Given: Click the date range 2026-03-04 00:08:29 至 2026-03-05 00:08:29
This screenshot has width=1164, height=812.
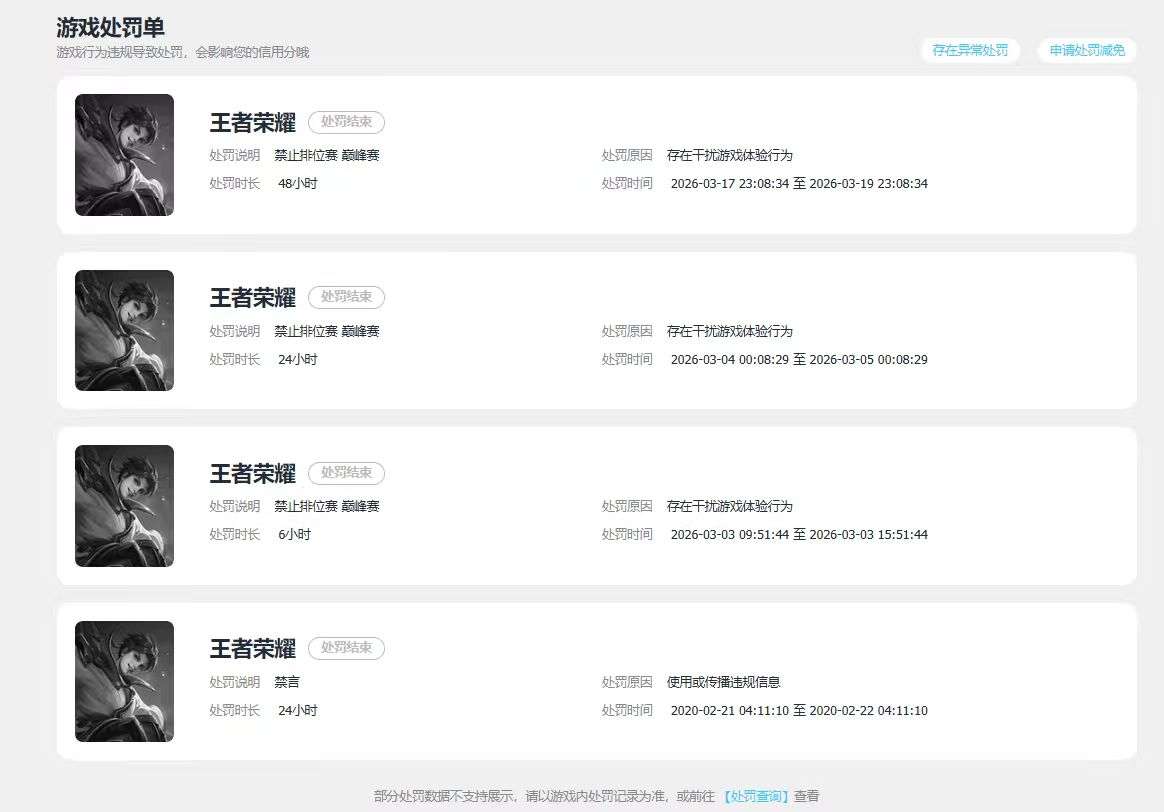Looking at the screenshot, I should 800,359.
